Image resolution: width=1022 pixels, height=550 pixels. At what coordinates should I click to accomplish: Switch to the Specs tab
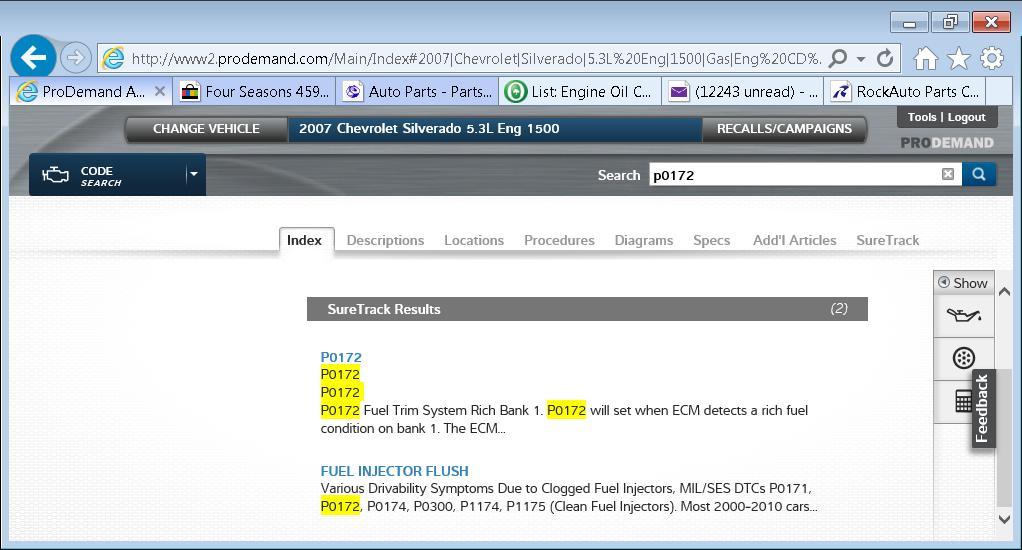pyautogui.click(x=712, y=240)
